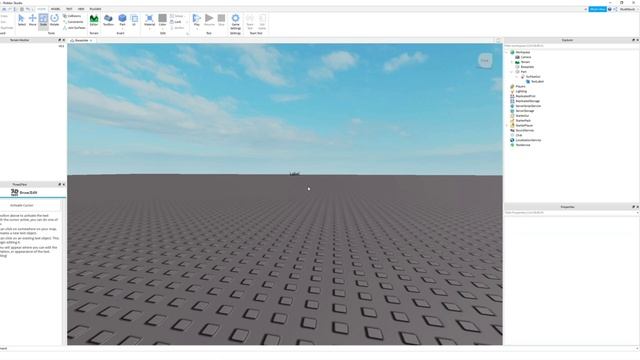The height and width of the screenshot is (360, 640).
Task: Toggle Lock on selection
Action: (x=176, y=22)
